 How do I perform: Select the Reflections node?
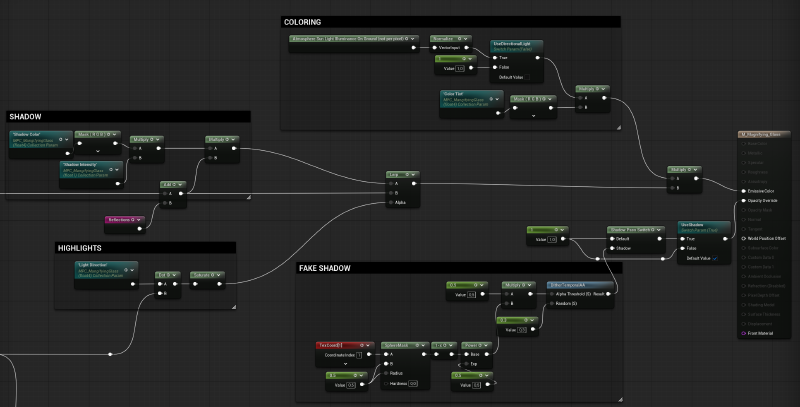pos(126,219)
